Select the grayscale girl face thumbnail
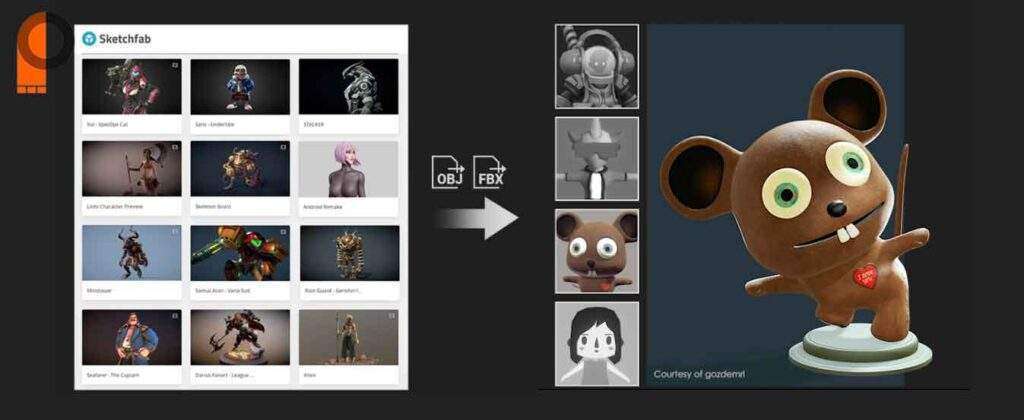 (597, 343)
